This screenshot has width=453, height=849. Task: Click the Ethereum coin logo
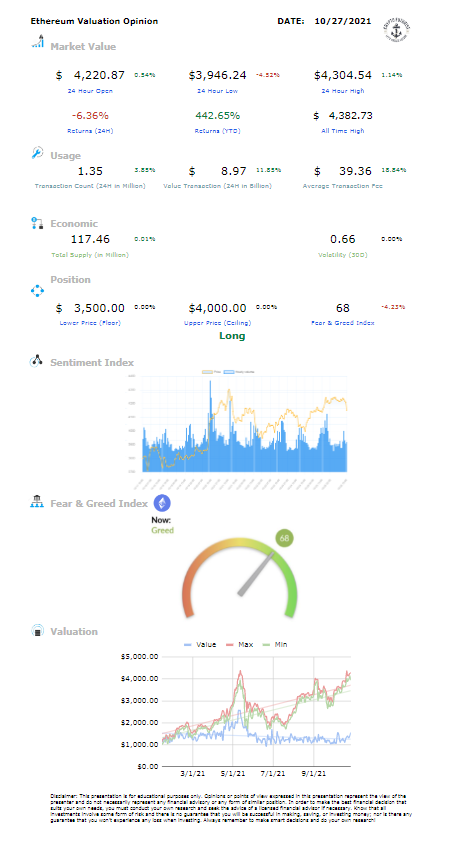point(162,503)
